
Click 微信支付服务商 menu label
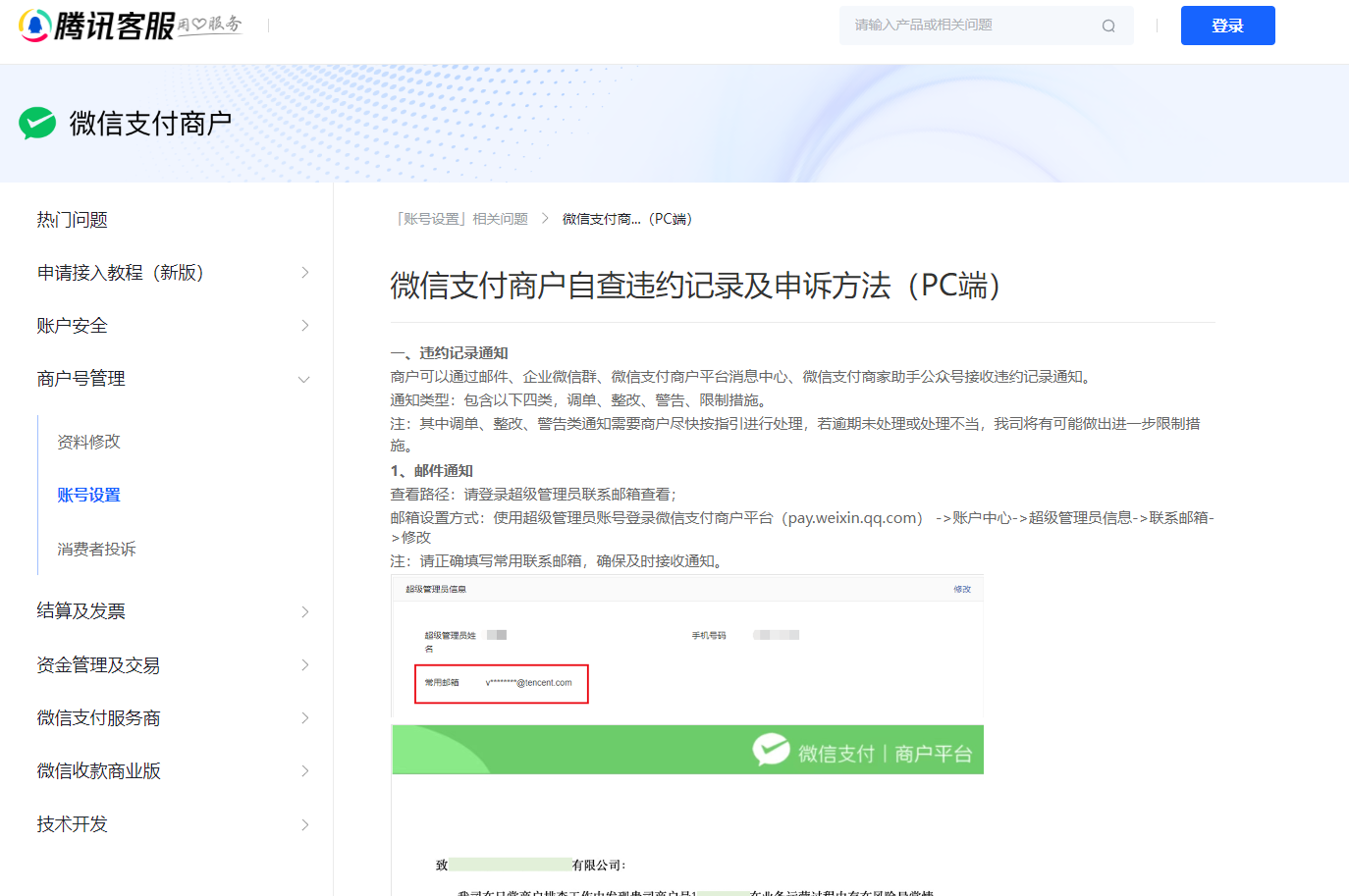[98, 718]
